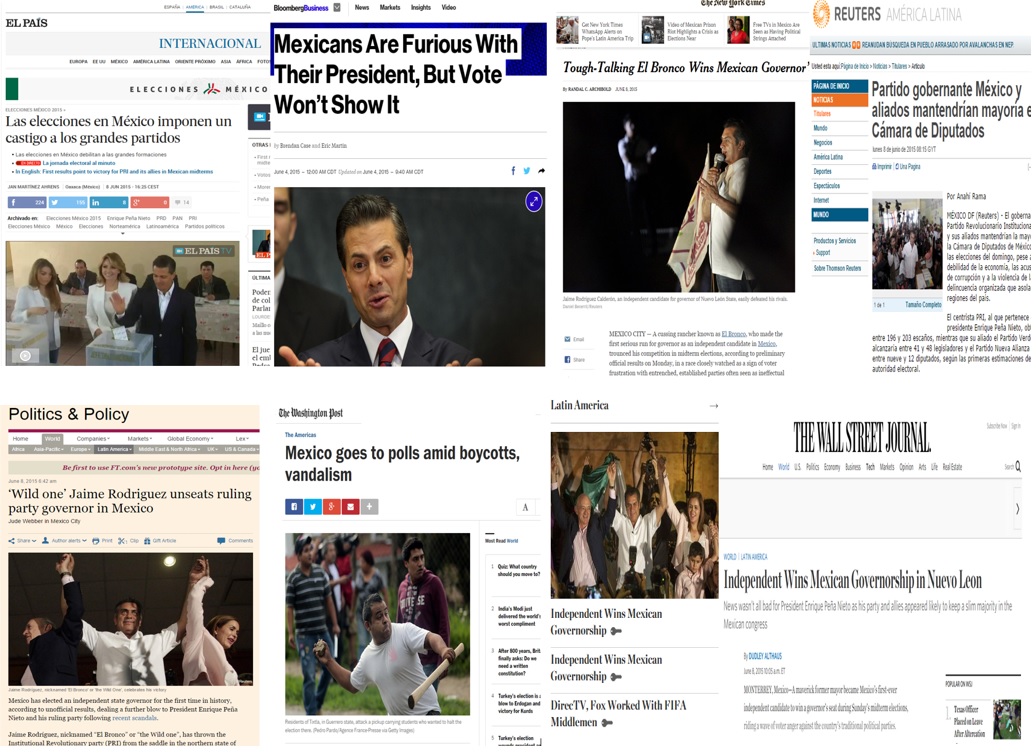This screenshot has width=1036, height=755.
Task: Open Bloomberg Insights menu
Action: click(421, 7)
